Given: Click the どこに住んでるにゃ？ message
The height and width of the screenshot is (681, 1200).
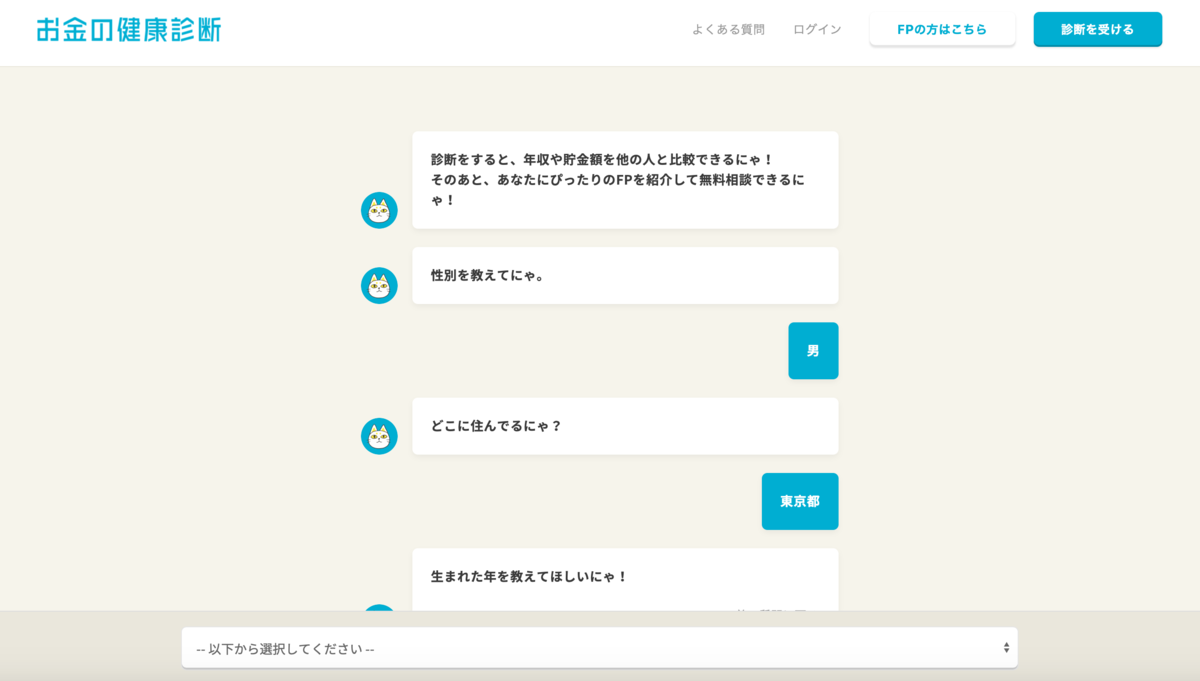Looking at the screenshot, I should [625, 426].
